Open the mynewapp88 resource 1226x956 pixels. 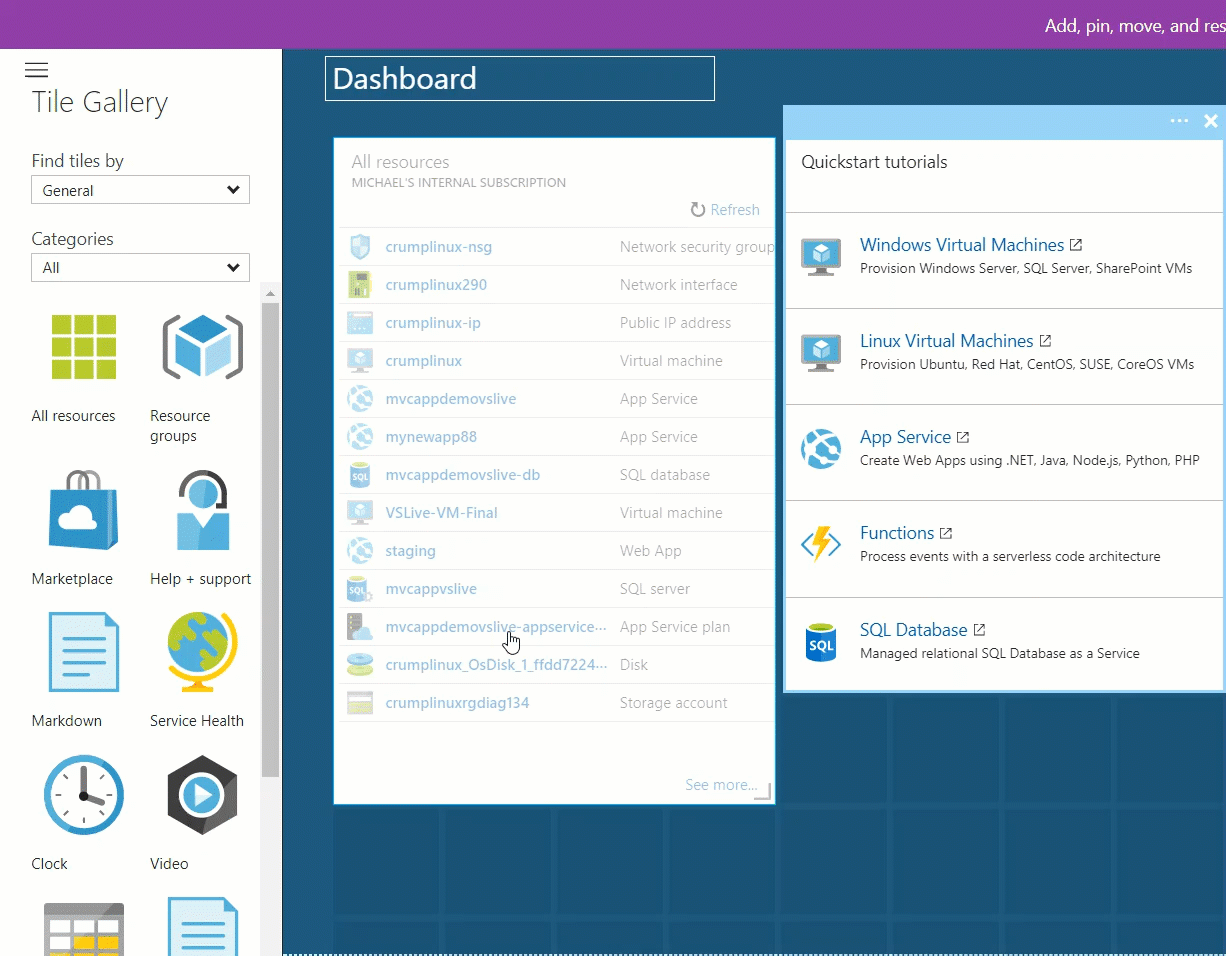point(431,437)
